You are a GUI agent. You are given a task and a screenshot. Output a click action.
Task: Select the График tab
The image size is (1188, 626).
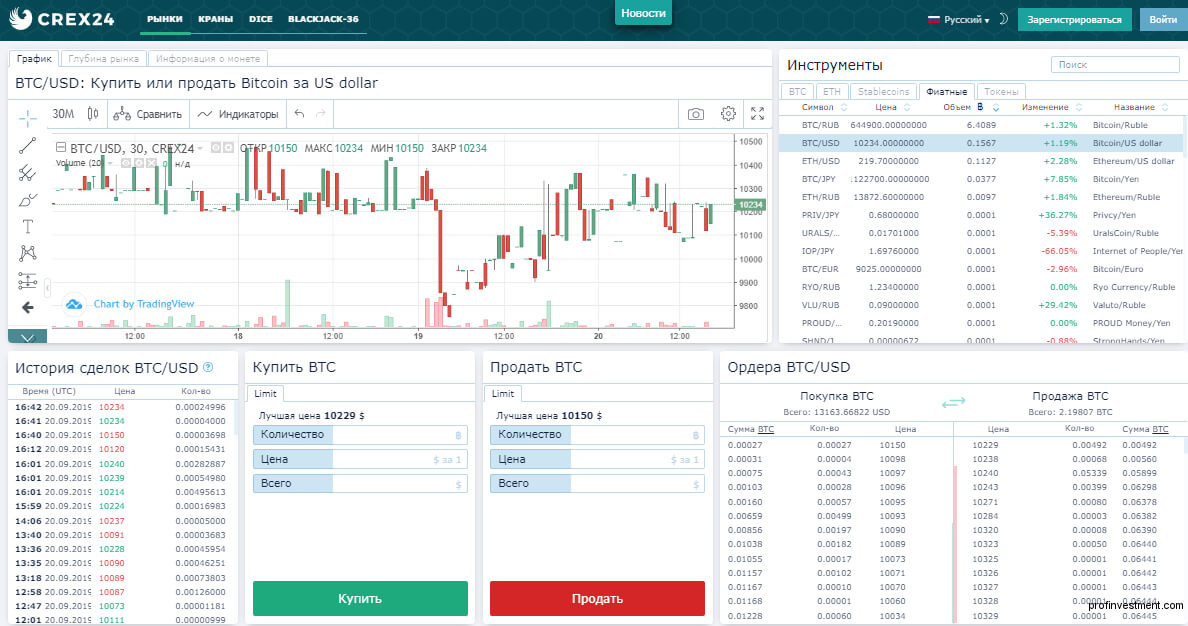pos(34,58)
